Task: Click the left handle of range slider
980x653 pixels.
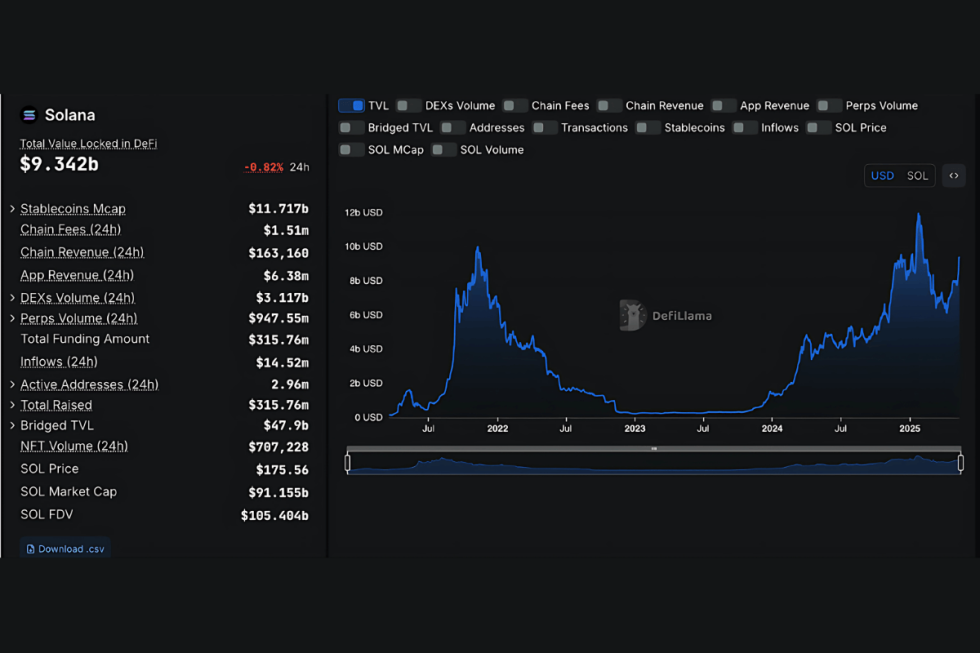Action: [348, 462]
